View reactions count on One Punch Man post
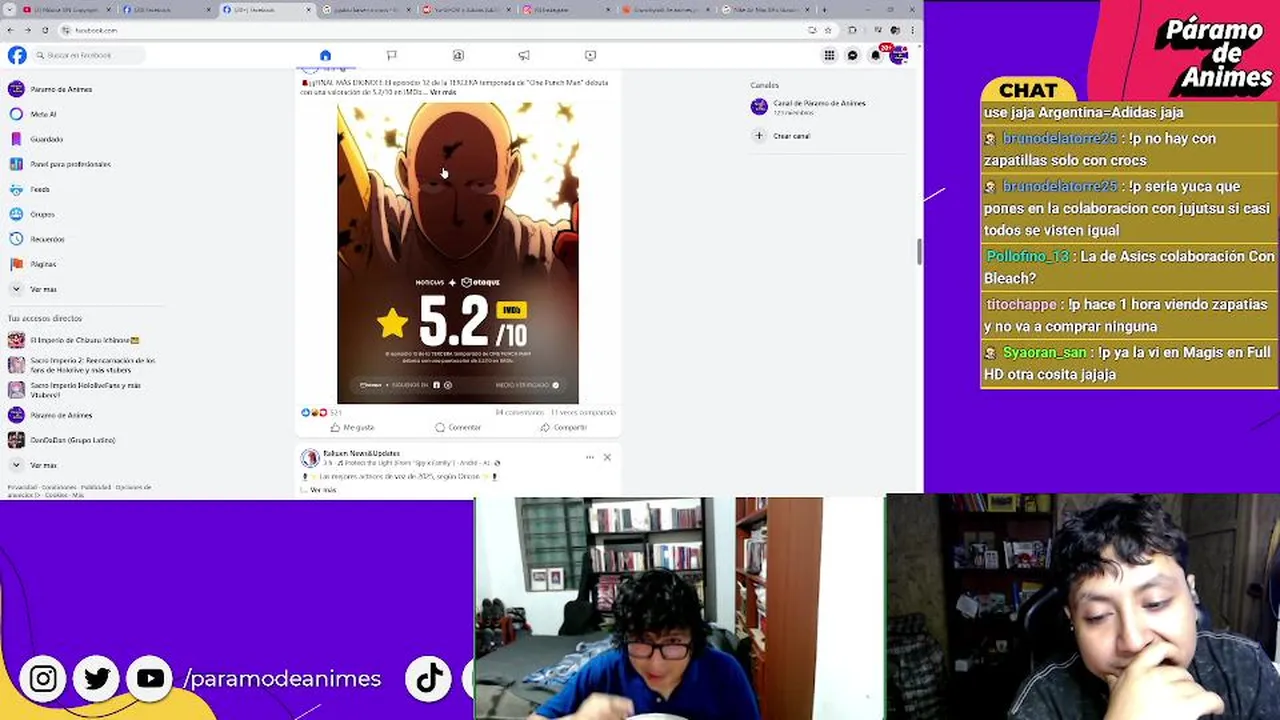The width and height of the screenshot is (1280, 720). click(322, 412)
